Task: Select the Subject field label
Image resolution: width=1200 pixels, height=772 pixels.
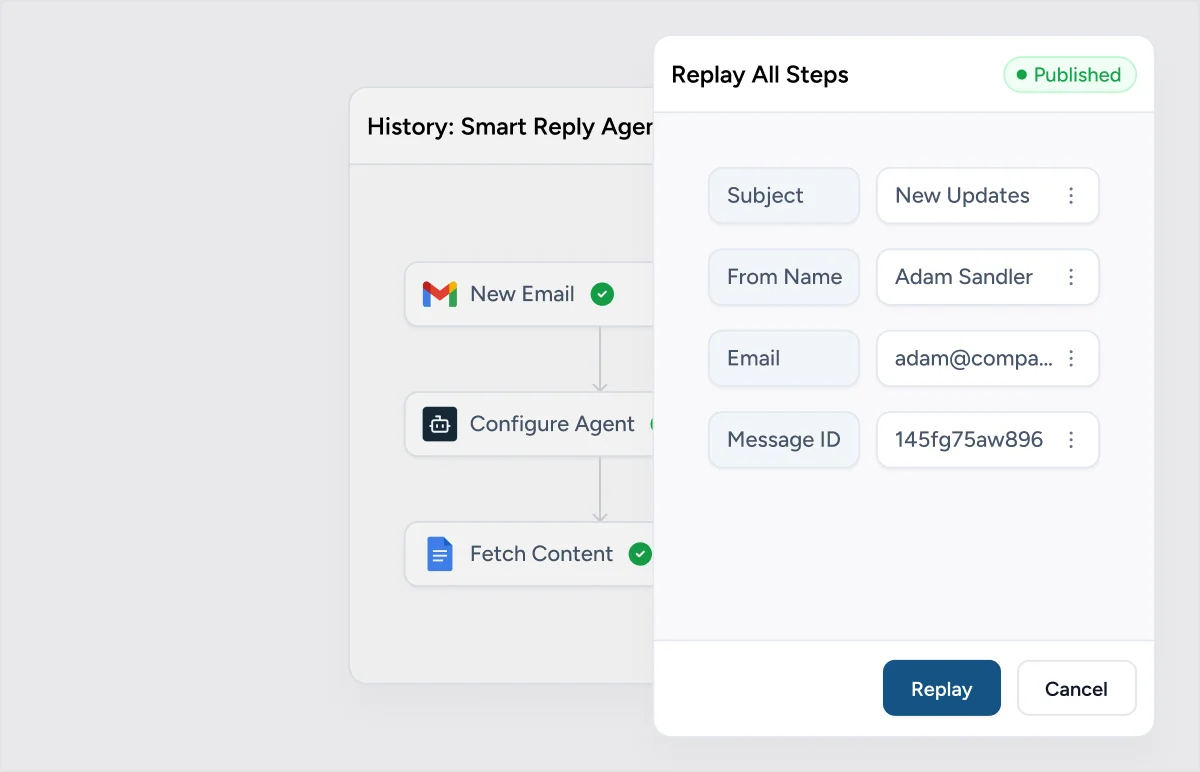Action: (x=783, y=196)
